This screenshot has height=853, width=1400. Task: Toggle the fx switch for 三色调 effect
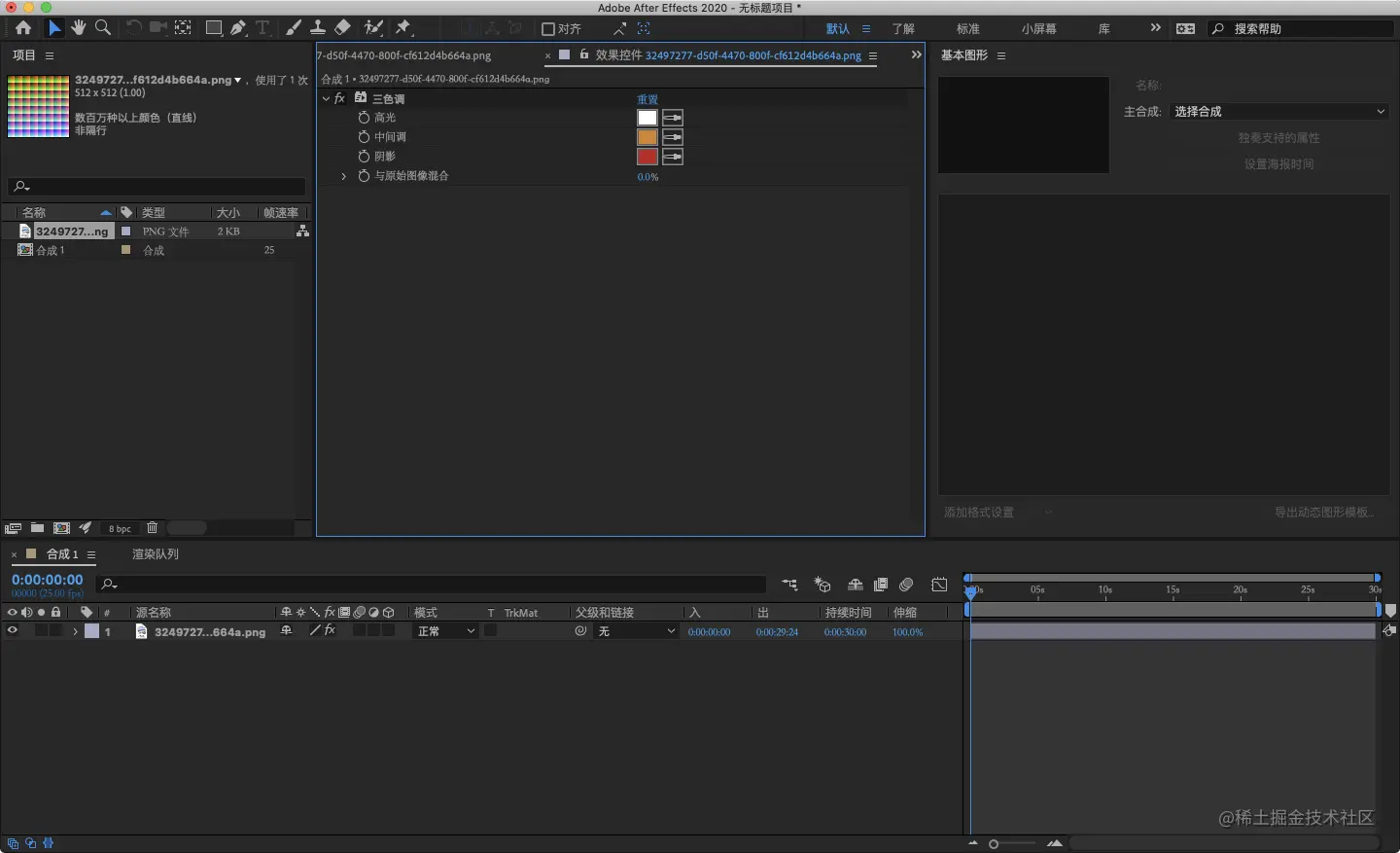[x=339, y=98]
